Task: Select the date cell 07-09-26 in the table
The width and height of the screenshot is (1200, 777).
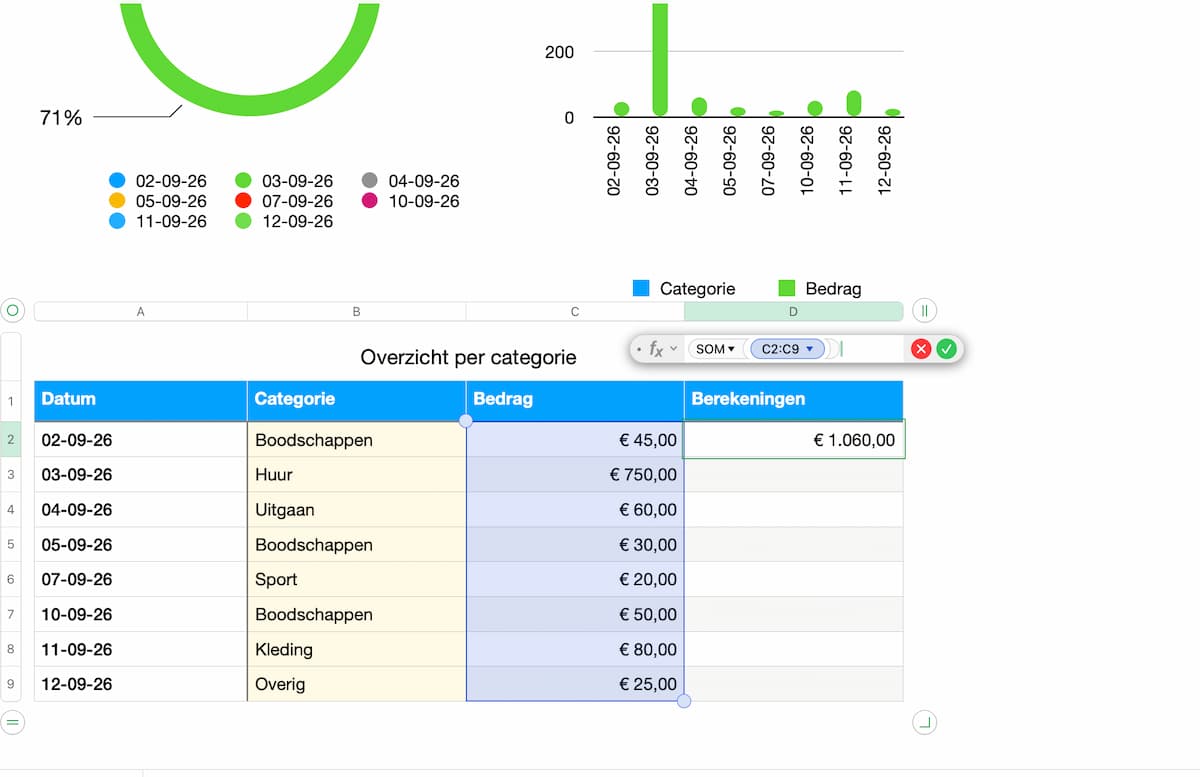Action: pyautogui.click(x=141, y=579)
